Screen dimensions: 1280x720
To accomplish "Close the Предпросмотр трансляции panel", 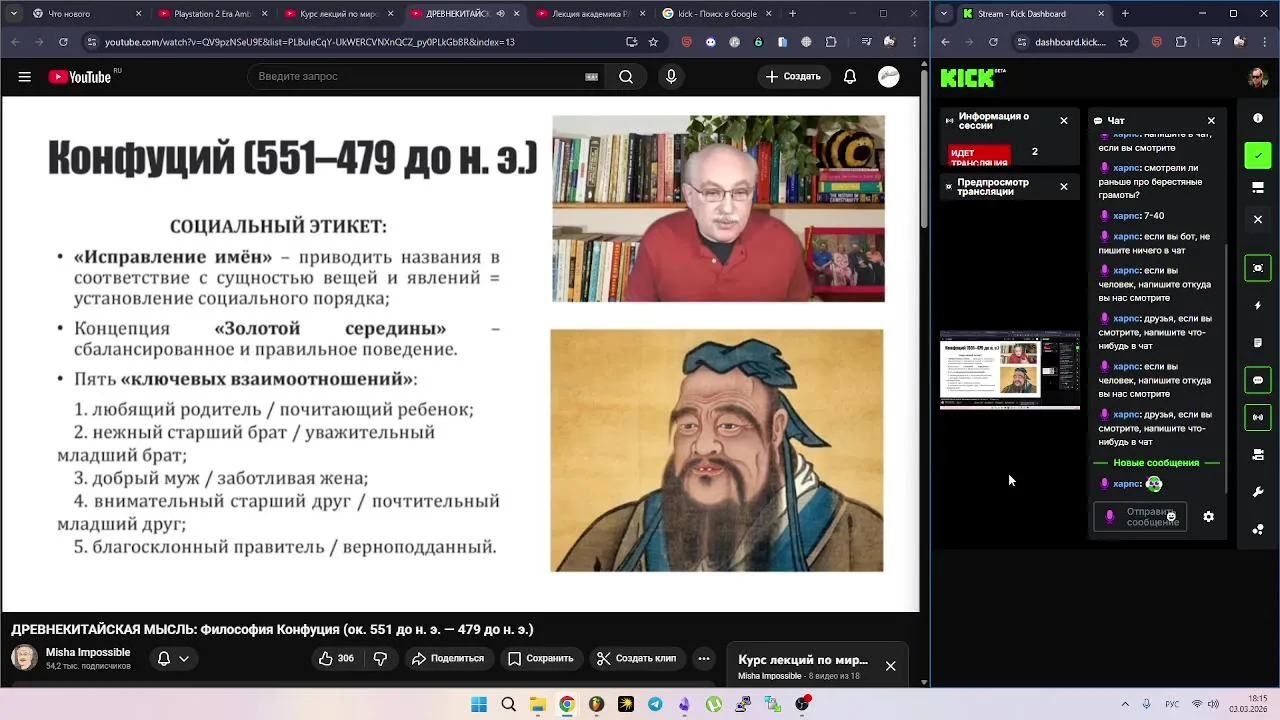I will click(x=1064, y=187).
